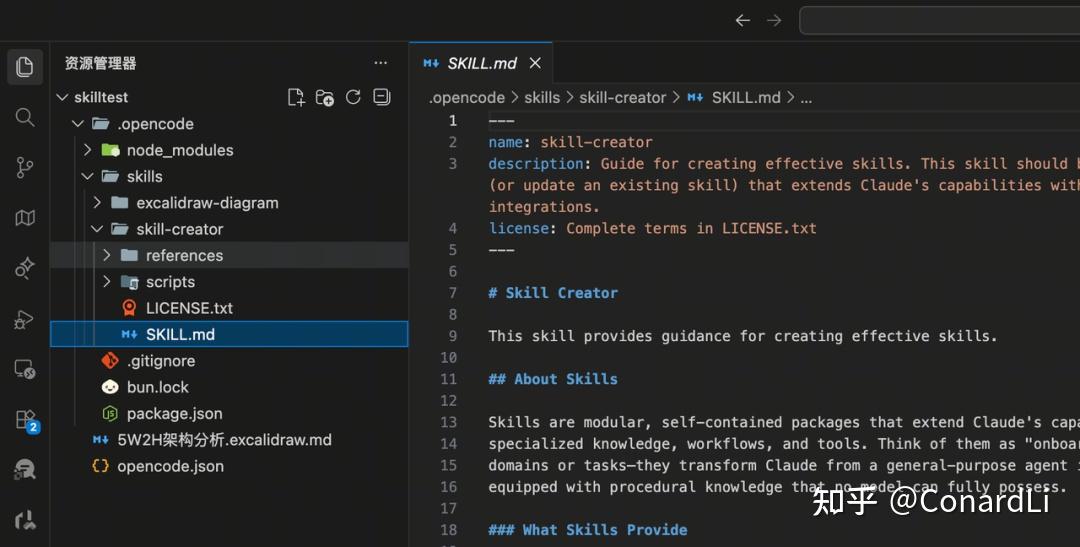Go forward with the right arrow
This screenshot has height=547, width=1080.
(774, 20)
